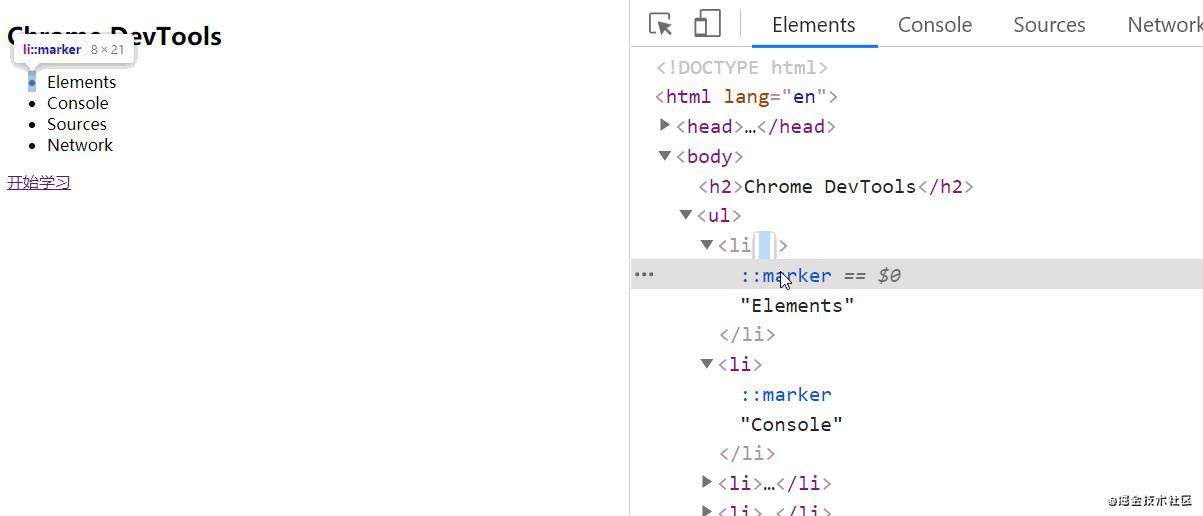The width and height of the screenshot is (1203, 516).
Task: Activate the inspect element picker icon
Action: (660, 24)
